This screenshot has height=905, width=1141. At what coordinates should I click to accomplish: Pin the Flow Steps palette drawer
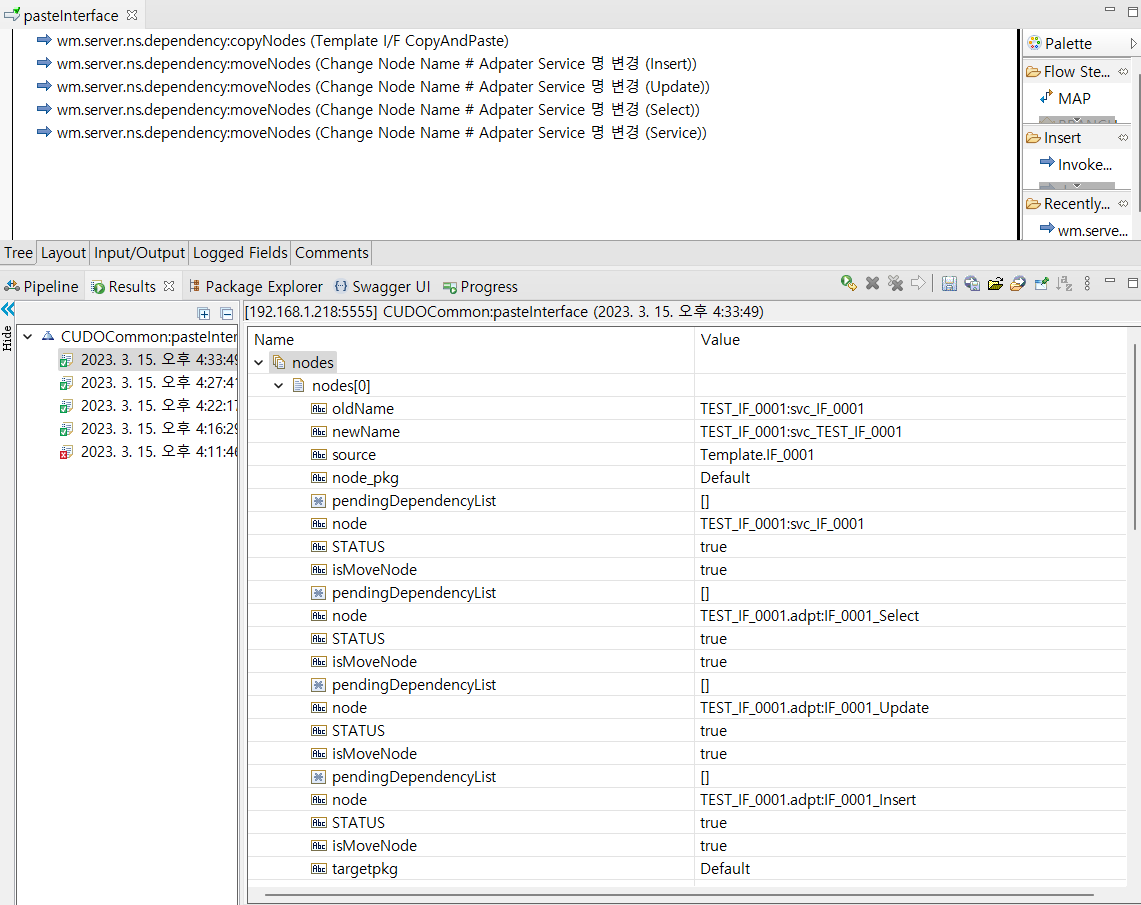coord(1123,71)
